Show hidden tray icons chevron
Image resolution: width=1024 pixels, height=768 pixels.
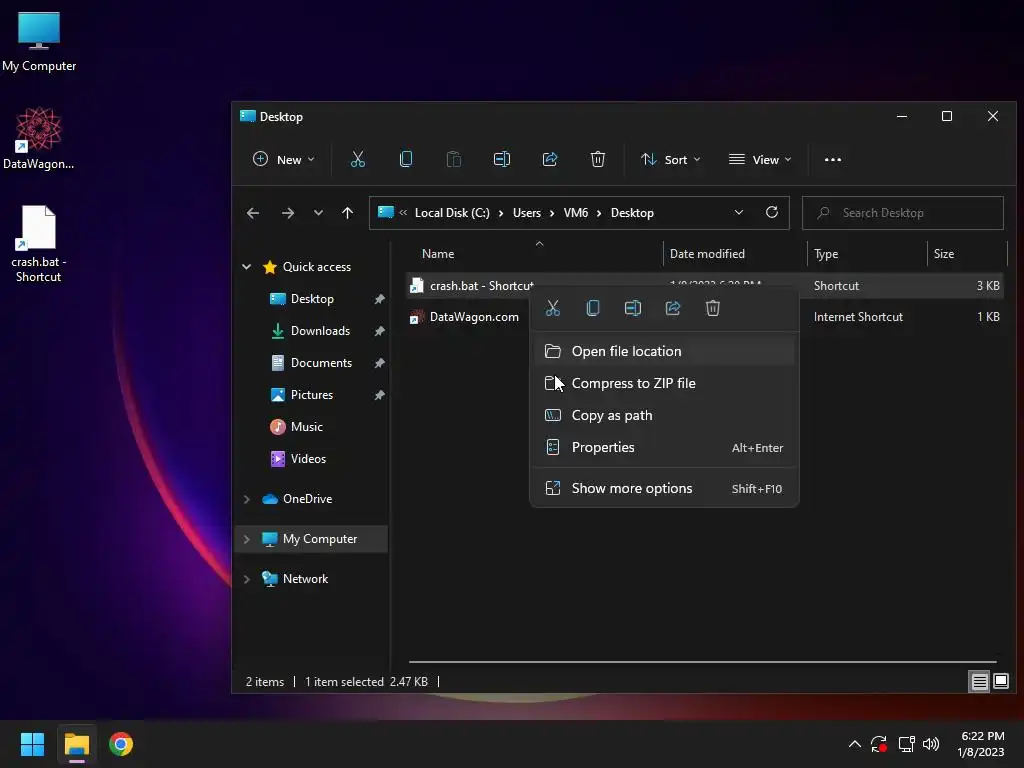point(854,744)
